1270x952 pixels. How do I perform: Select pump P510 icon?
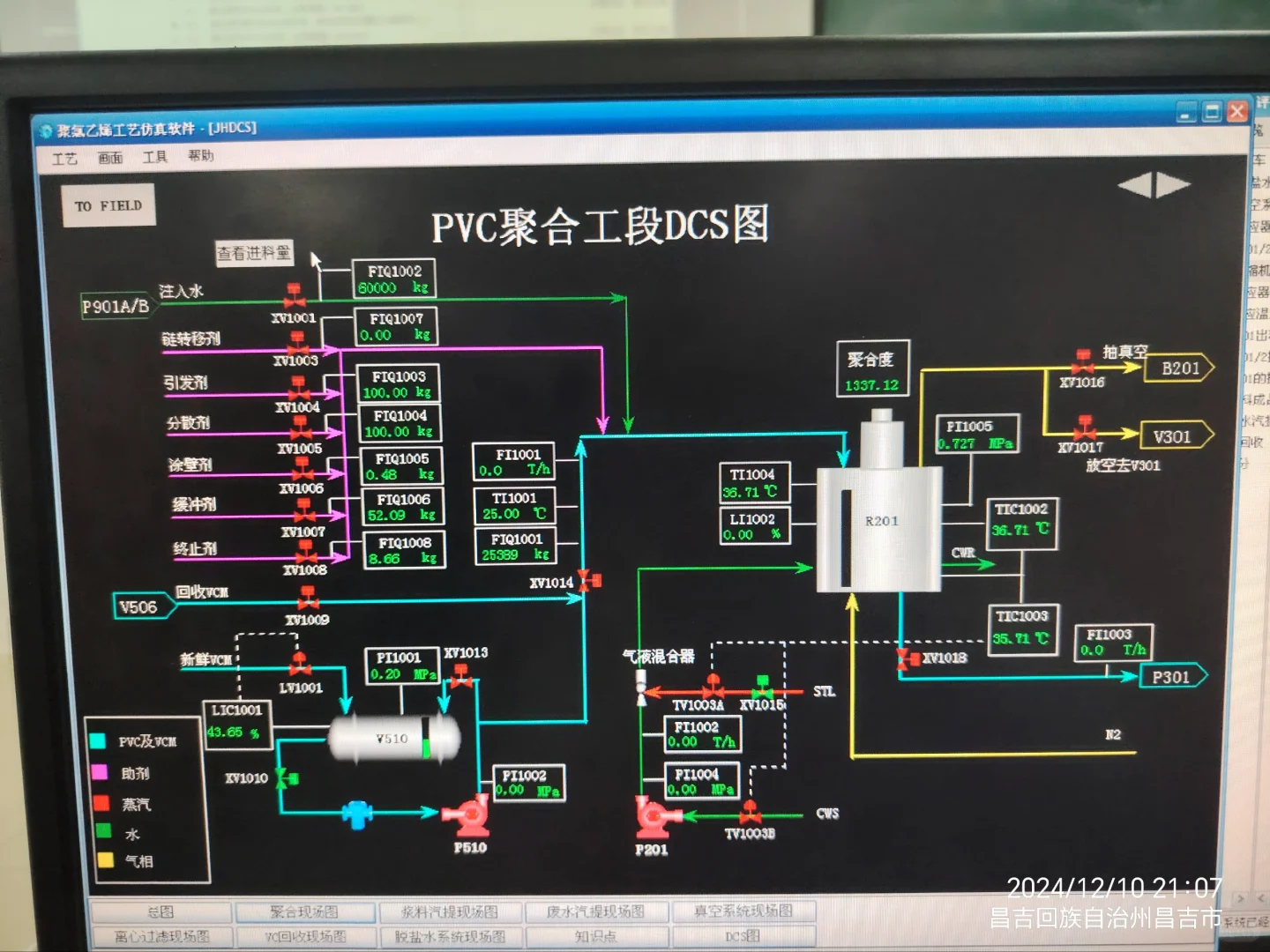(x=473, y=813)
